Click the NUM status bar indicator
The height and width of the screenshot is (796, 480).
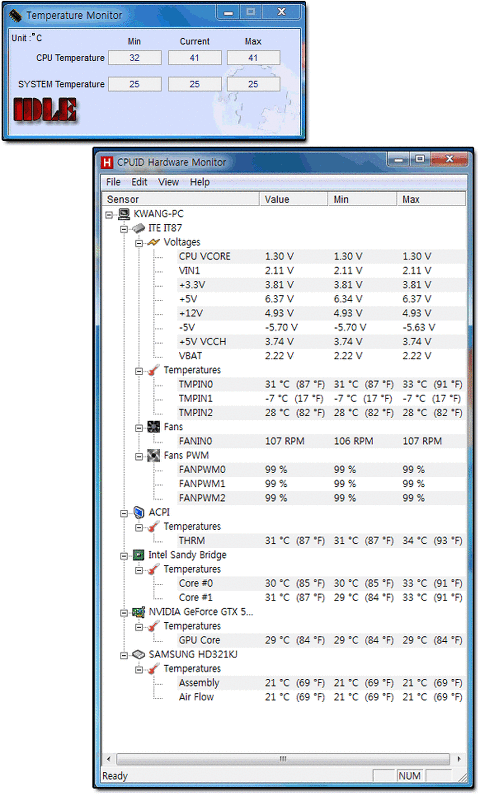[x=409, y=776]
